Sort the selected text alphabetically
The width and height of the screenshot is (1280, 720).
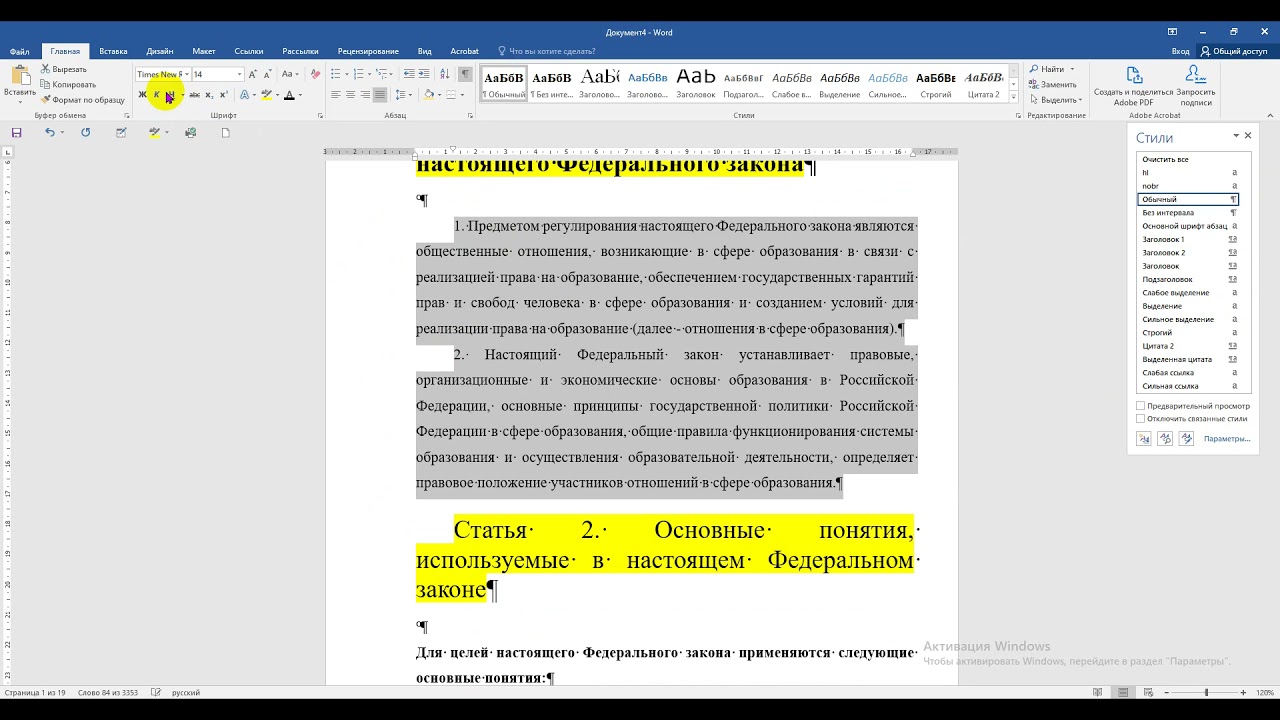click(x=444, y=74)
